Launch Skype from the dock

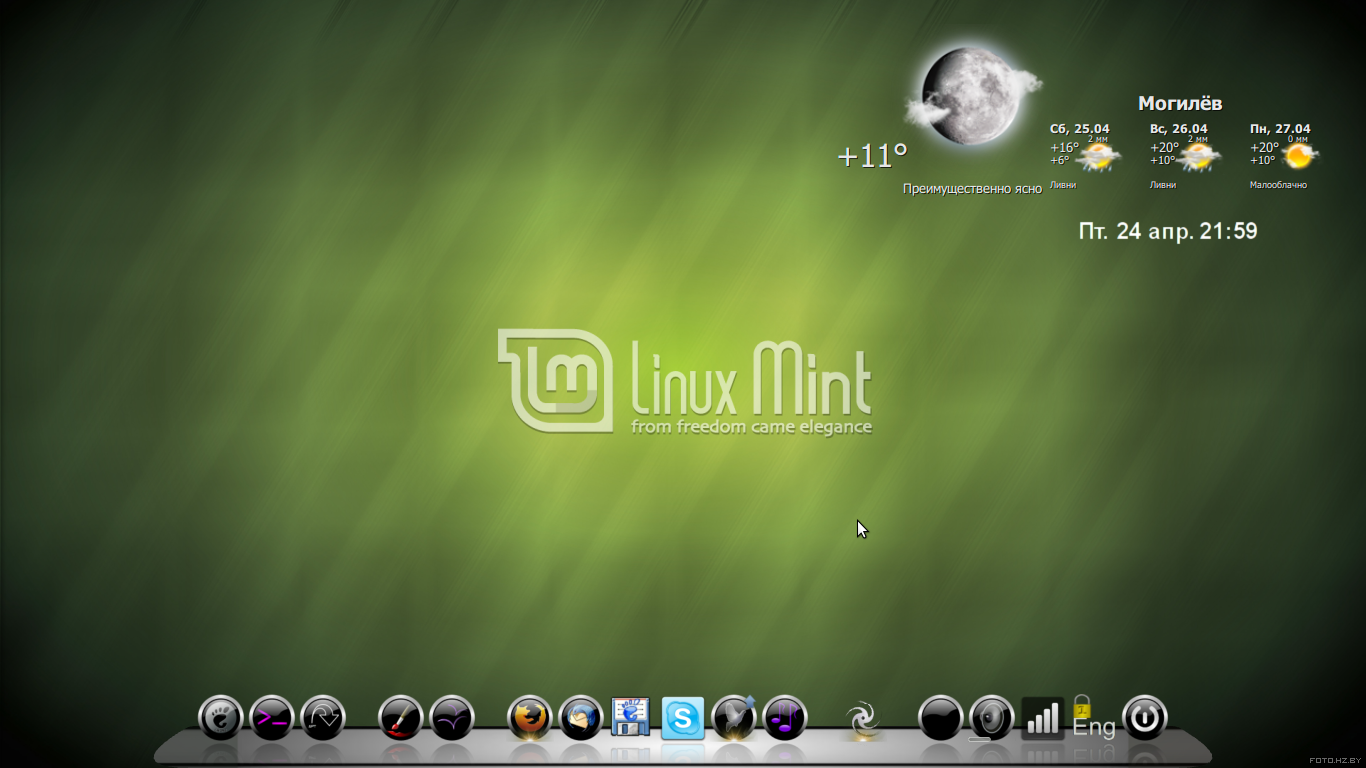[683, 718]
